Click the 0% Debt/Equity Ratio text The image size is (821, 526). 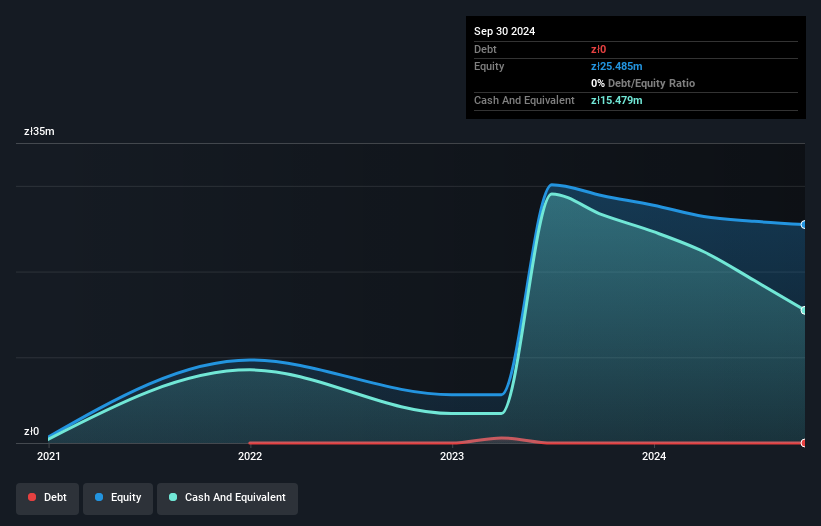(643, 83)
